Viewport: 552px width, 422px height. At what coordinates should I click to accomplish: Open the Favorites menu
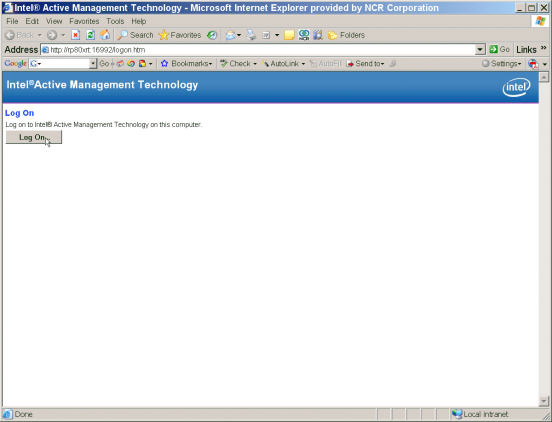[84, 21]
